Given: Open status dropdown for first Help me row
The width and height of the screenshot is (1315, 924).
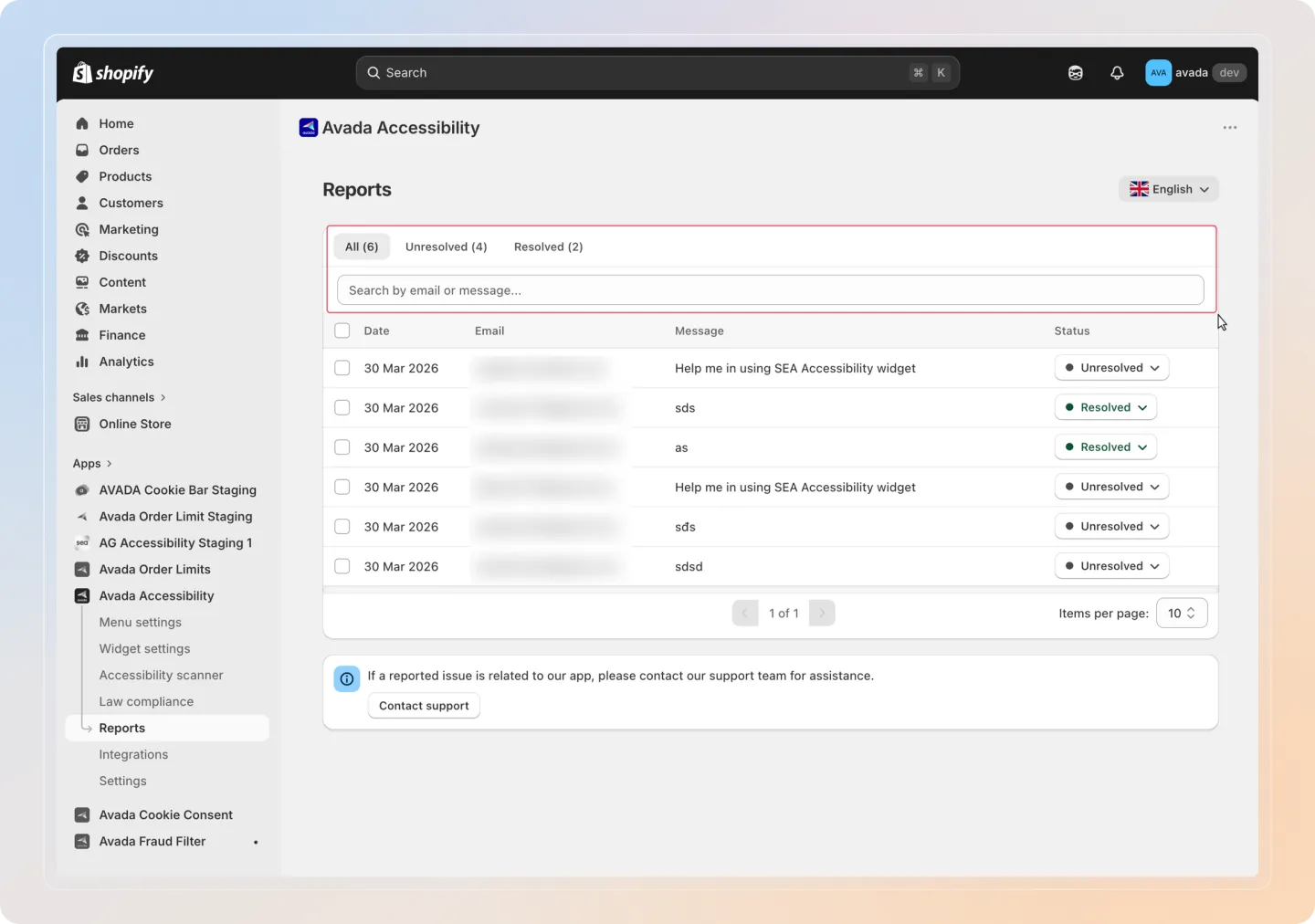Looking at the screenshot, I should pos(1111,368).
